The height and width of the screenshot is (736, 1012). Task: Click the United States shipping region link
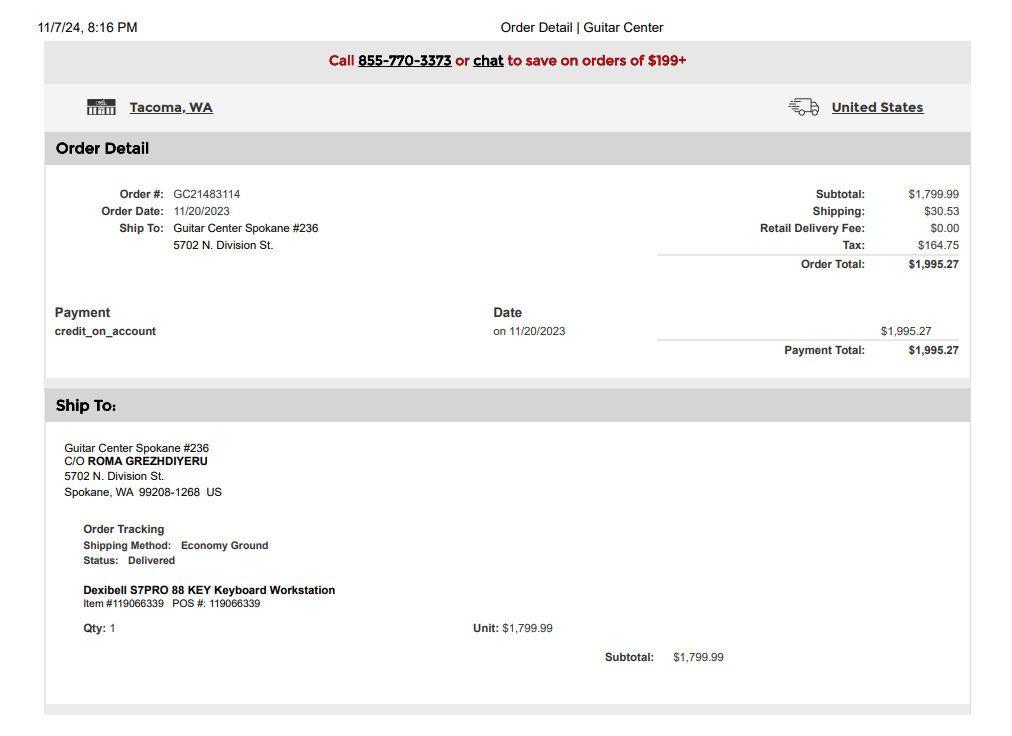coord(877,107)
